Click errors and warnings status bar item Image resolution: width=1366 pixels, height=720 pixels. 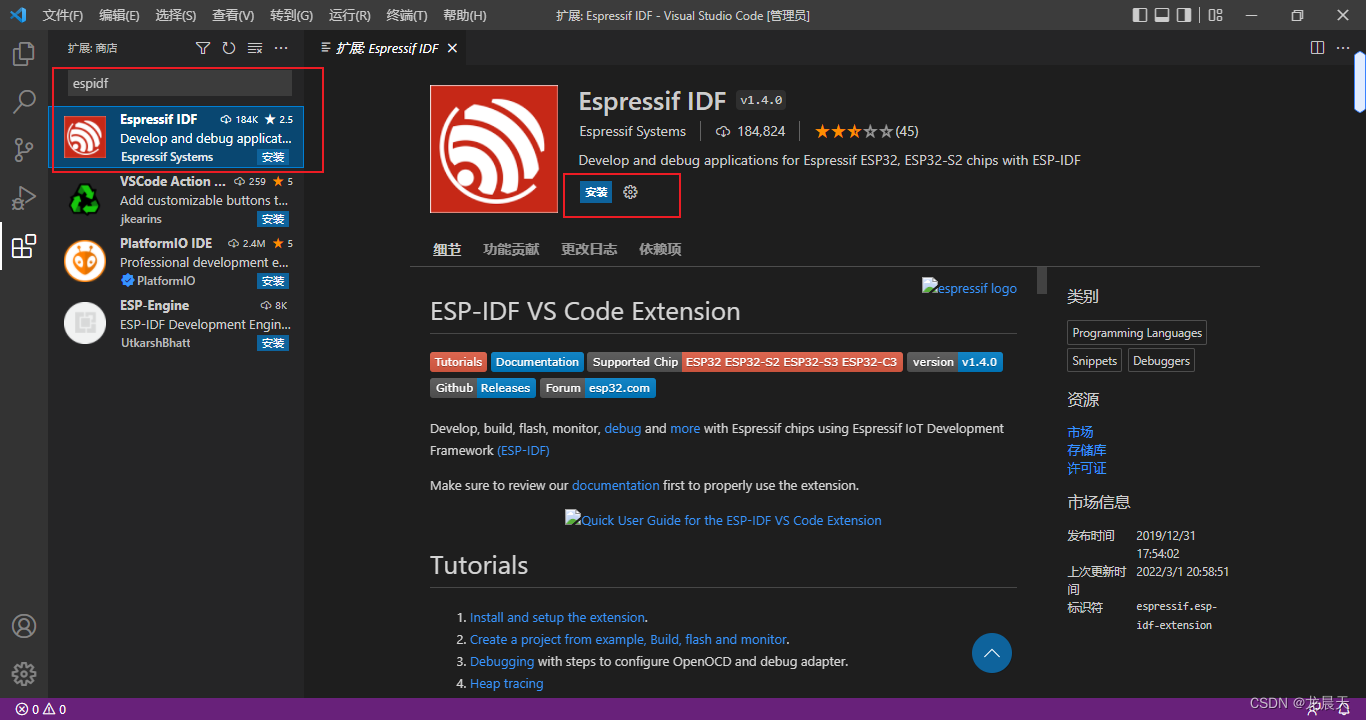pyautogui.click(x=41, y=709)
